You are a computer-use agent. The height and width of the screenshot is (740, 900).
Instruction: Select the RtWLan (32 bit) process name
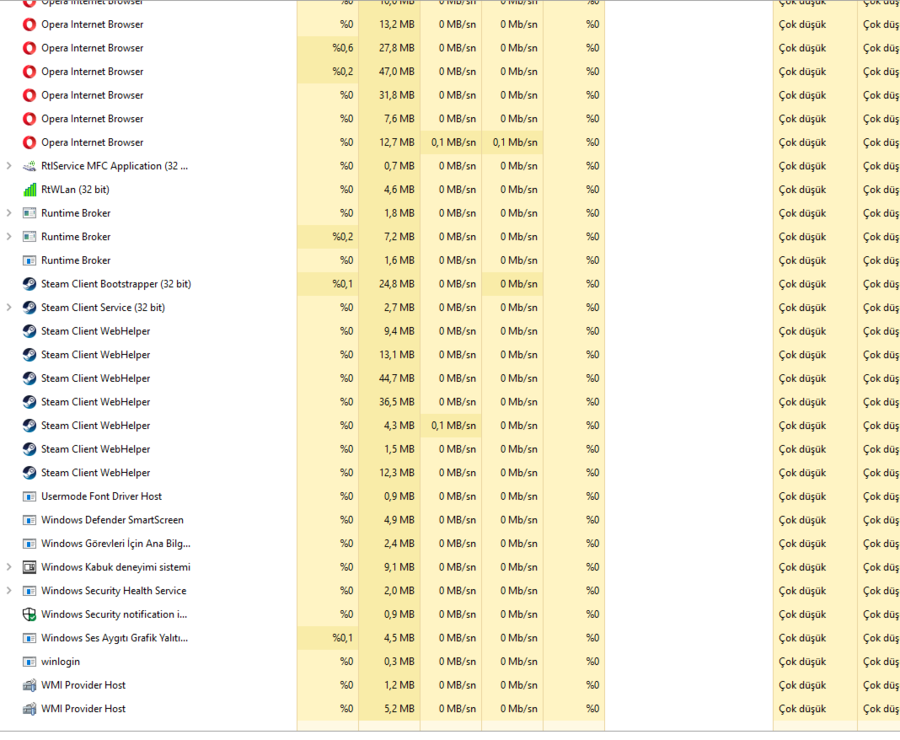pos(75,189)
